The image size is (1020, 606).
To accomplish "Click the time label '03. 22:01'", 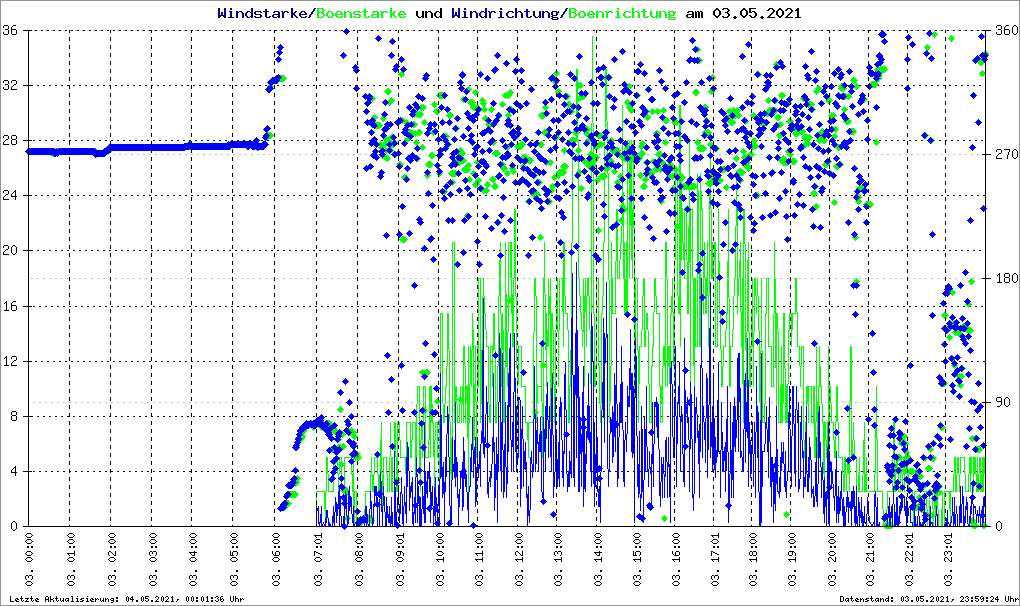I will [909, 559].
